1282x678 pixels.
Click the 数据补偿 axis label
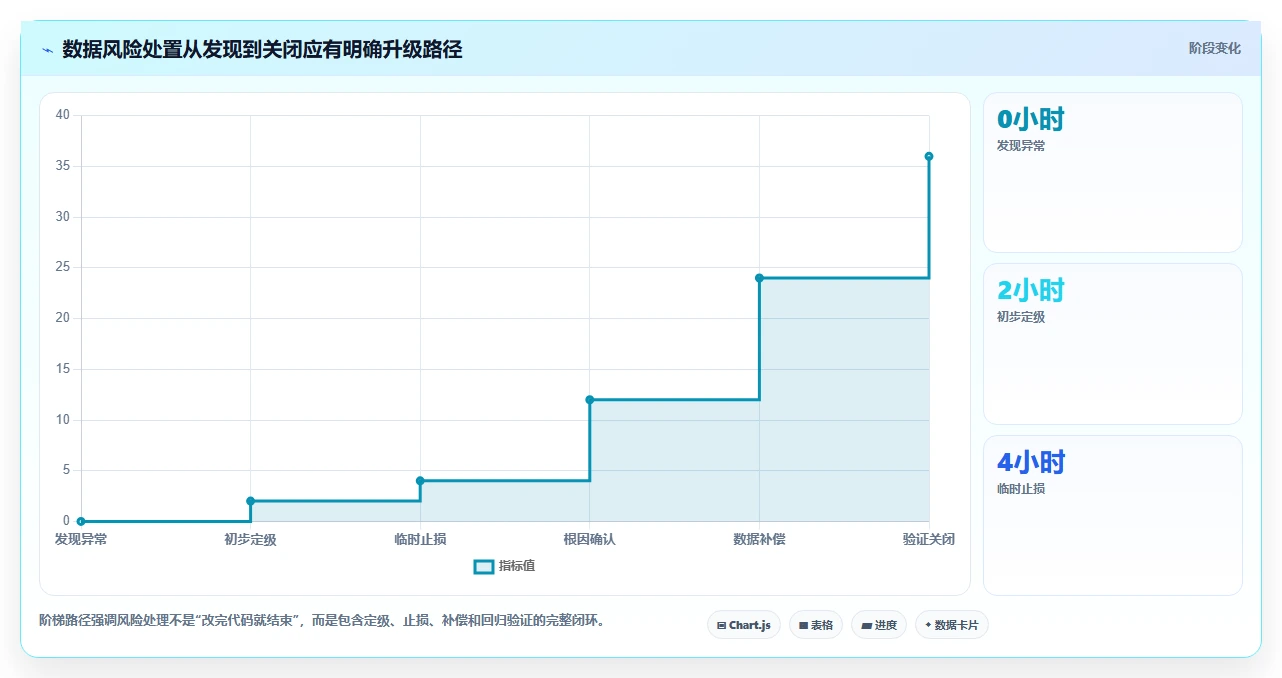pyautogui.click(x=759, y=540)
